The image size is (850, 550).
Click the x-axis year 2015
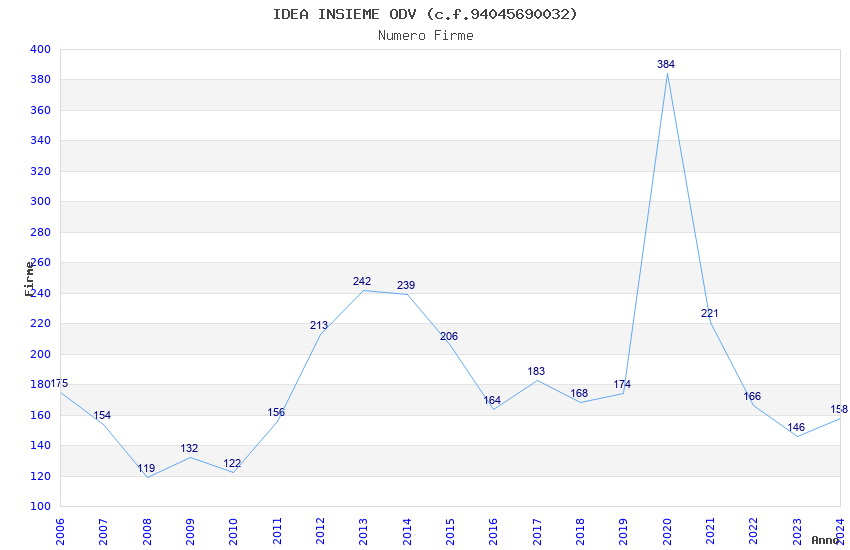(x=450, y=531)
